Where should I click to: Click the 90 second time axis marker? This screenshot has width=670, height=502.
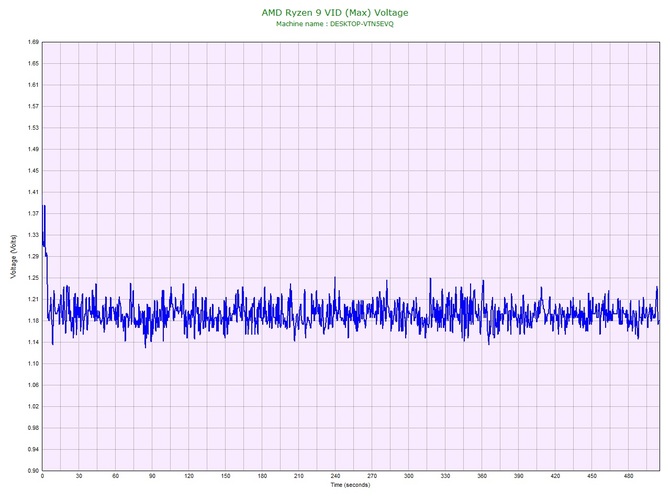[152, 477]
